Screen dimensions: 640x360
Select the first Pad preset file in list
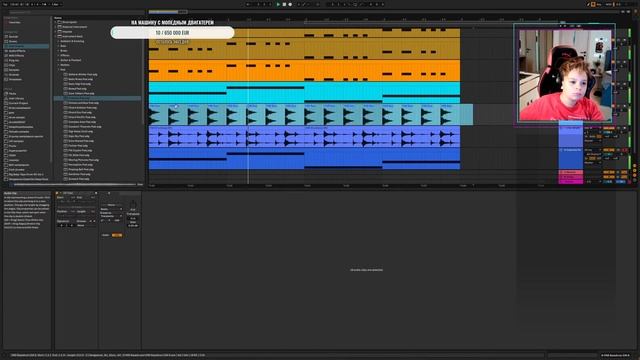click(83, 75)
